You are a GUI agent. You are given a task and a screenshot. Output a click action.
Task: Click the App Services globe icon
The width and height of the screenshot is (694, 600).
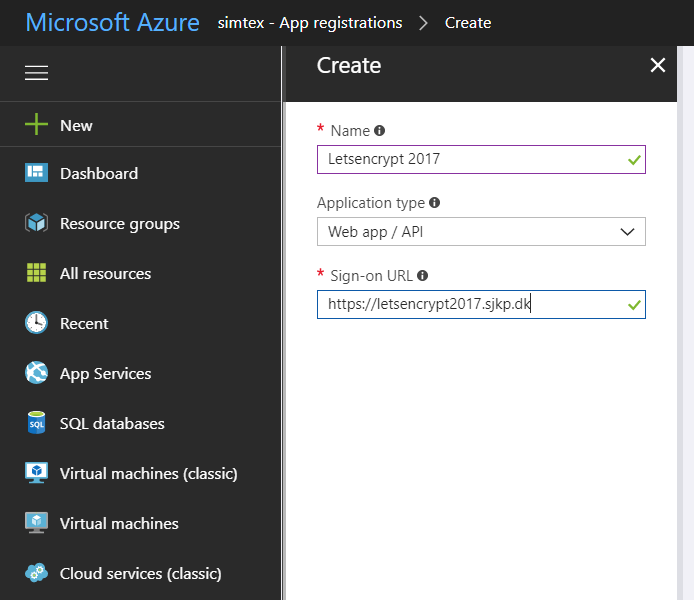click(x=36, y=373)
